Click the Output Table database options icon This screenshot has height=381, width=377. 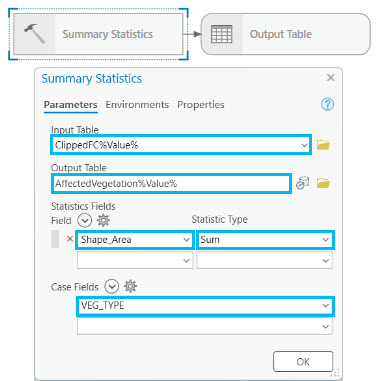point(302,183)
